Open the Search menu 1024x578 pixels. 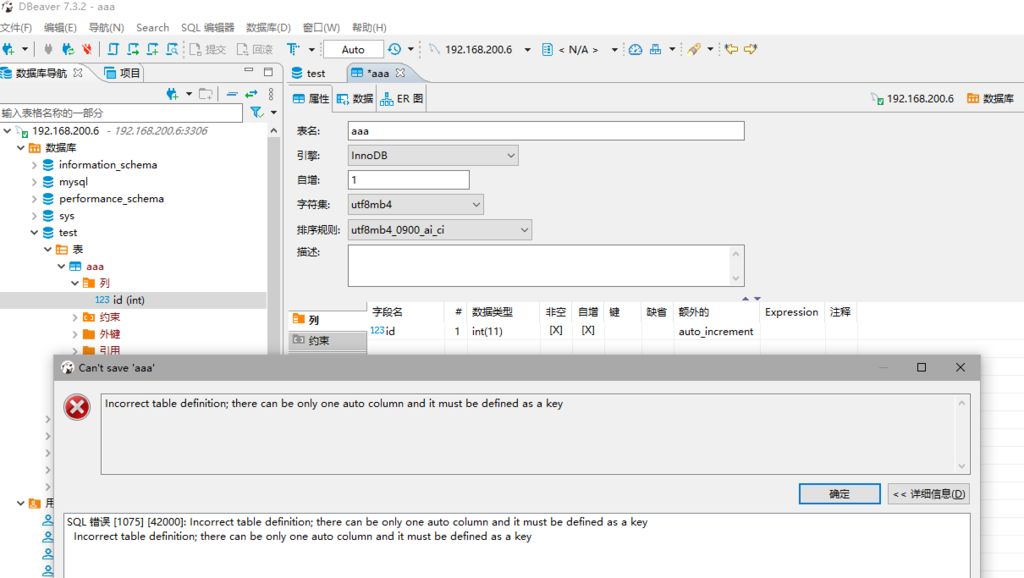(152, 27)
